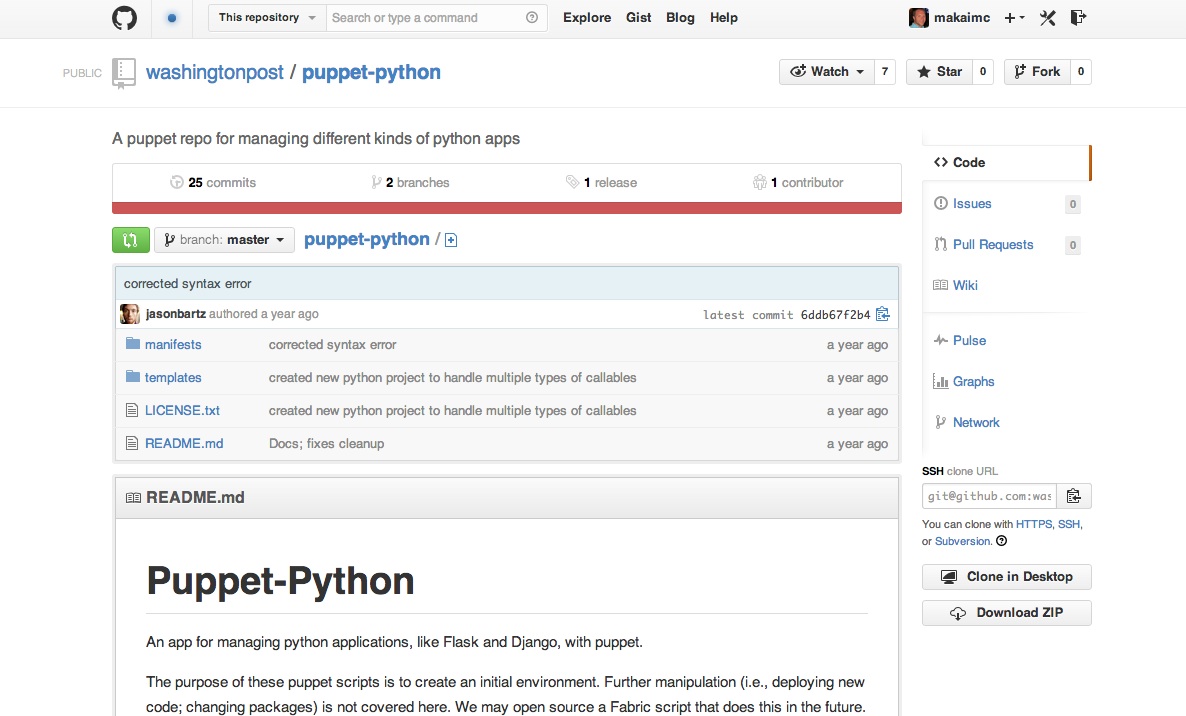Download the repository as ZIP
Image resolution: width=1186 pixels, height=716 pixels.
click(x=1007, y=613)
